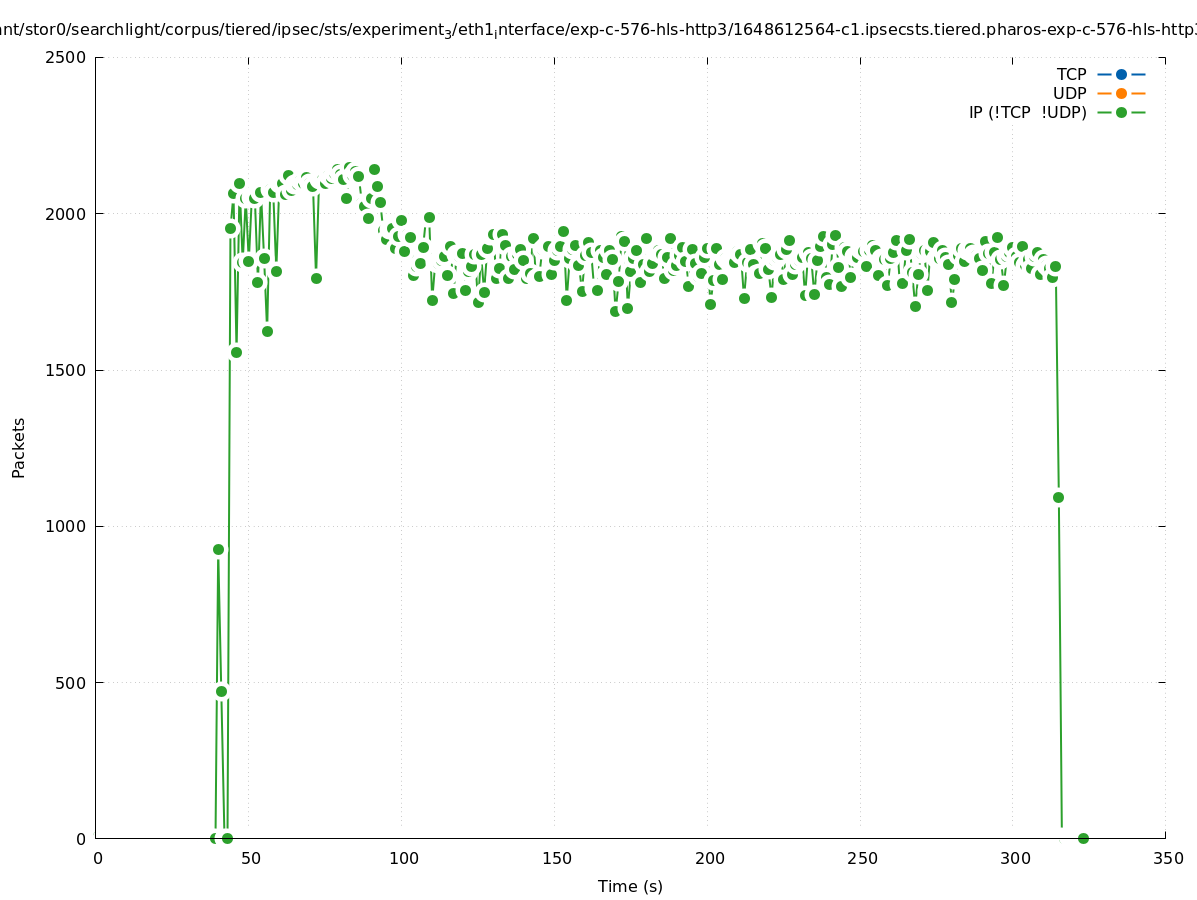This screenshot has width=1197, height=900.
Task: Click the data point just below 500 packets
Action: 221,691
